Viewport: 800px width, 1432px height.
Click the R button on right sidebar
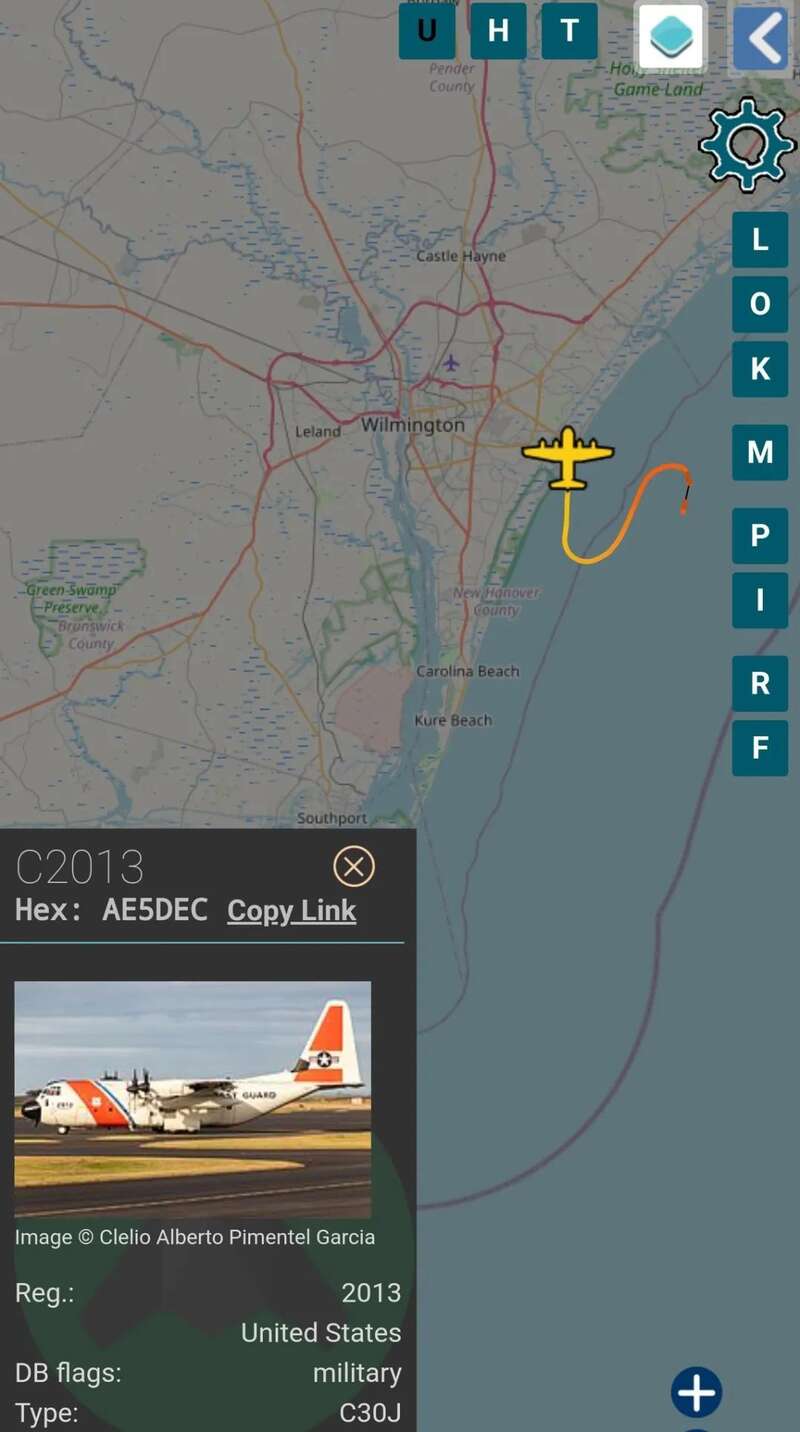[760, 684]
